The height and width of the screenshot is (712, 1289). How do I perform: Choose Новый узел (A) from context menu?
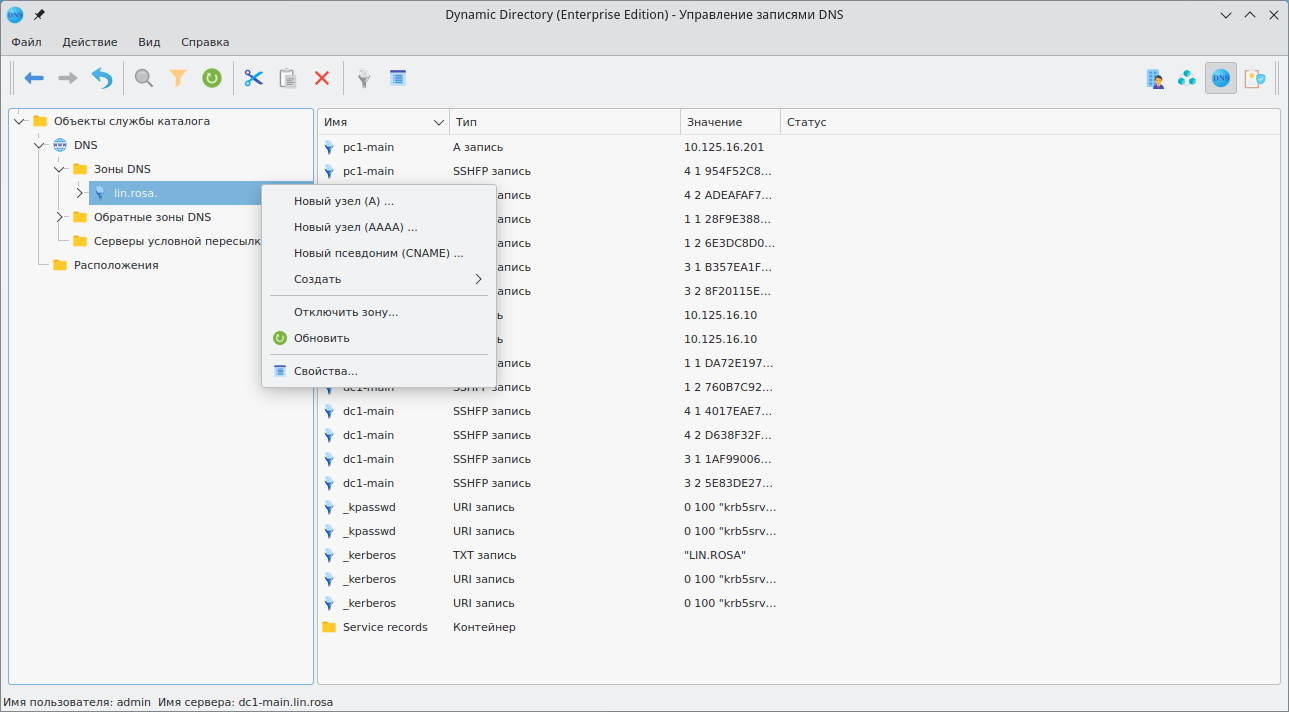(x=343, y=201)
